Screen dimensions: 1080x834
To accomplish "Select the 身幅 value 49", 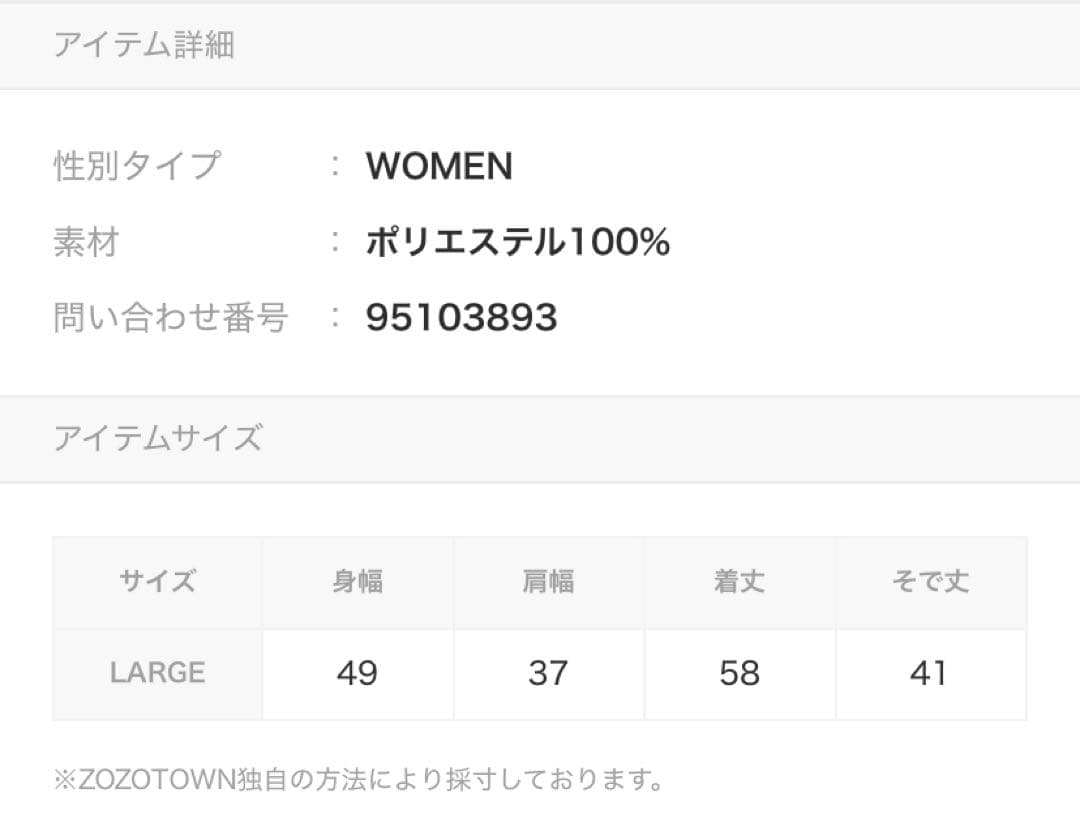I will pos(357,673).
